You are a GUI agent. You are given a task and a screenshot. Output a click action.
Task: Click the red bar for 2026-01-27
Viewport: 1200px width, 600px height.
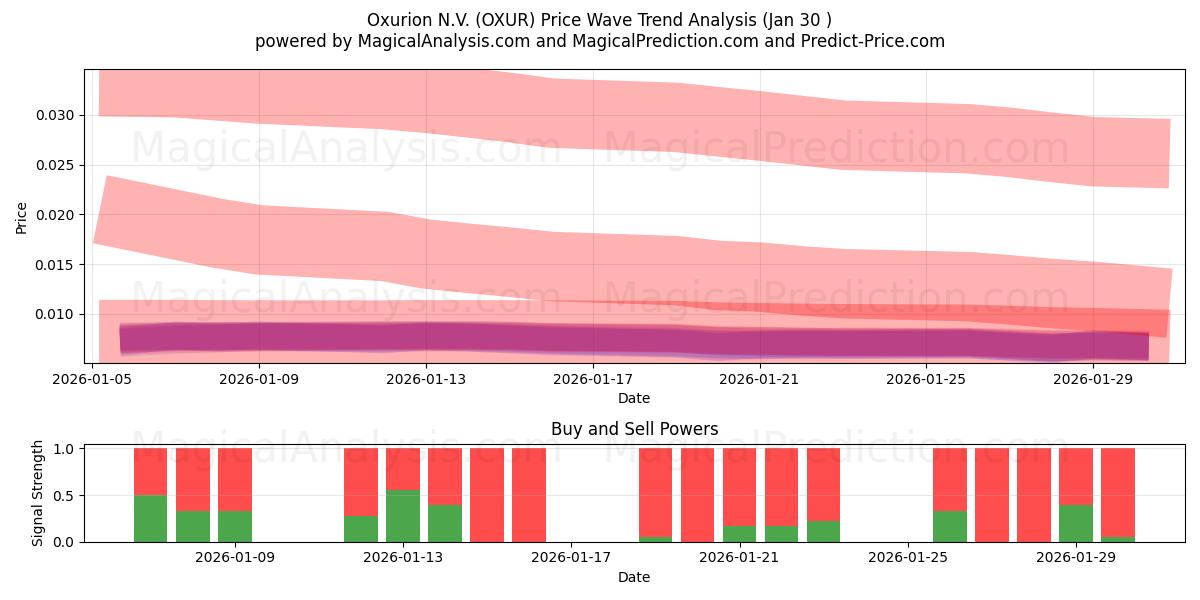coord(992,495)
